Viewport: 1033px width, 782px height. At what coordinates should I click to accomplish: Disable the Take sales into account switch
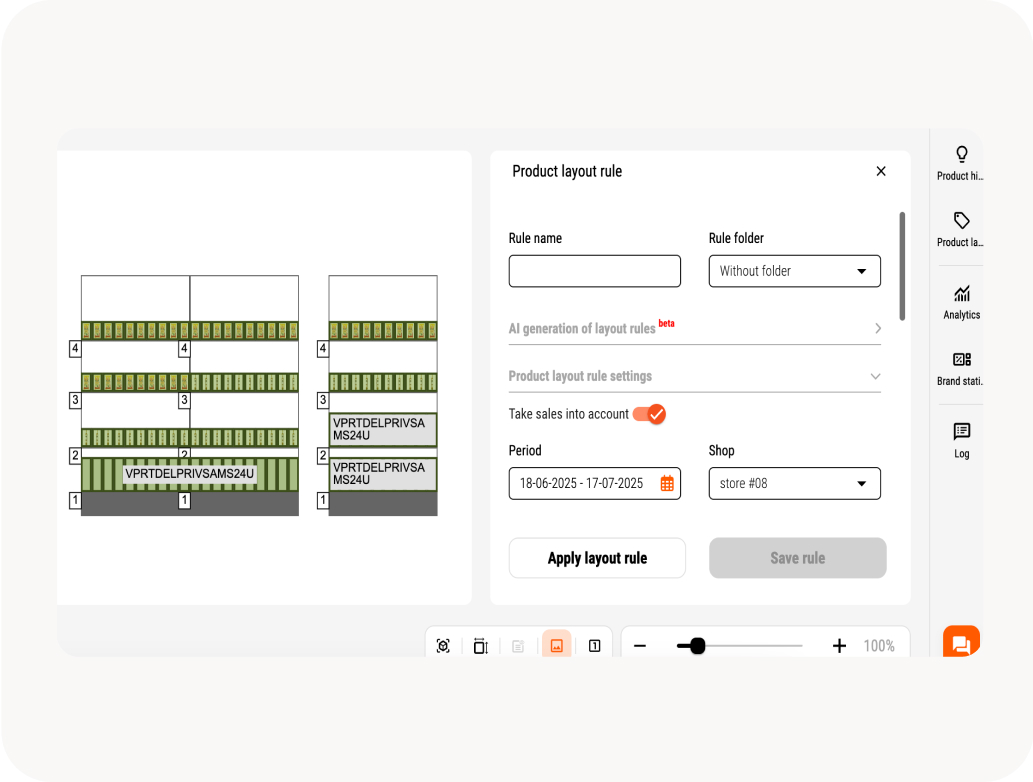click(650, 414)
